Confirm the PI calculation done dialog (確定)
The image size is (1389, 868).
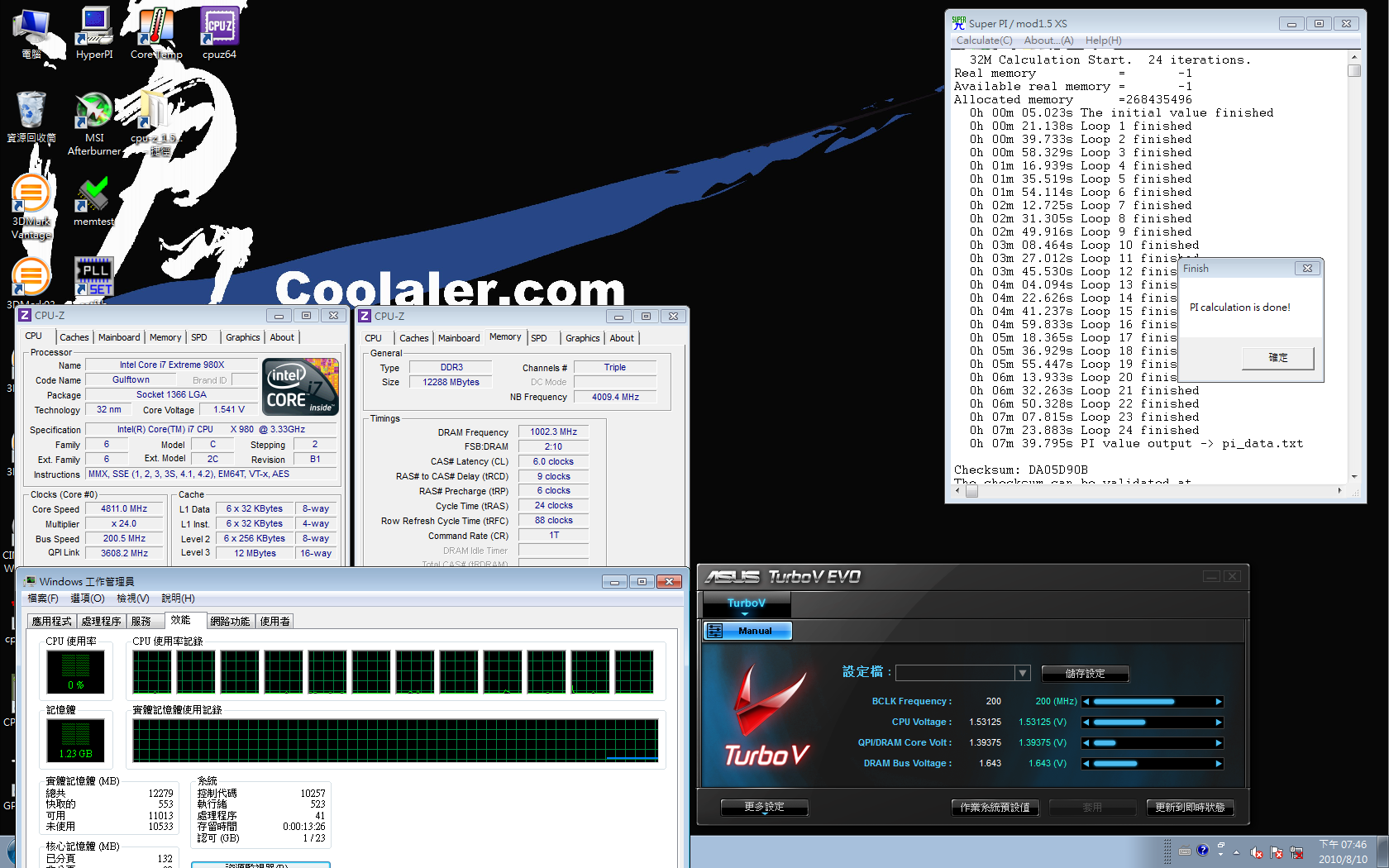point(1277,358)
